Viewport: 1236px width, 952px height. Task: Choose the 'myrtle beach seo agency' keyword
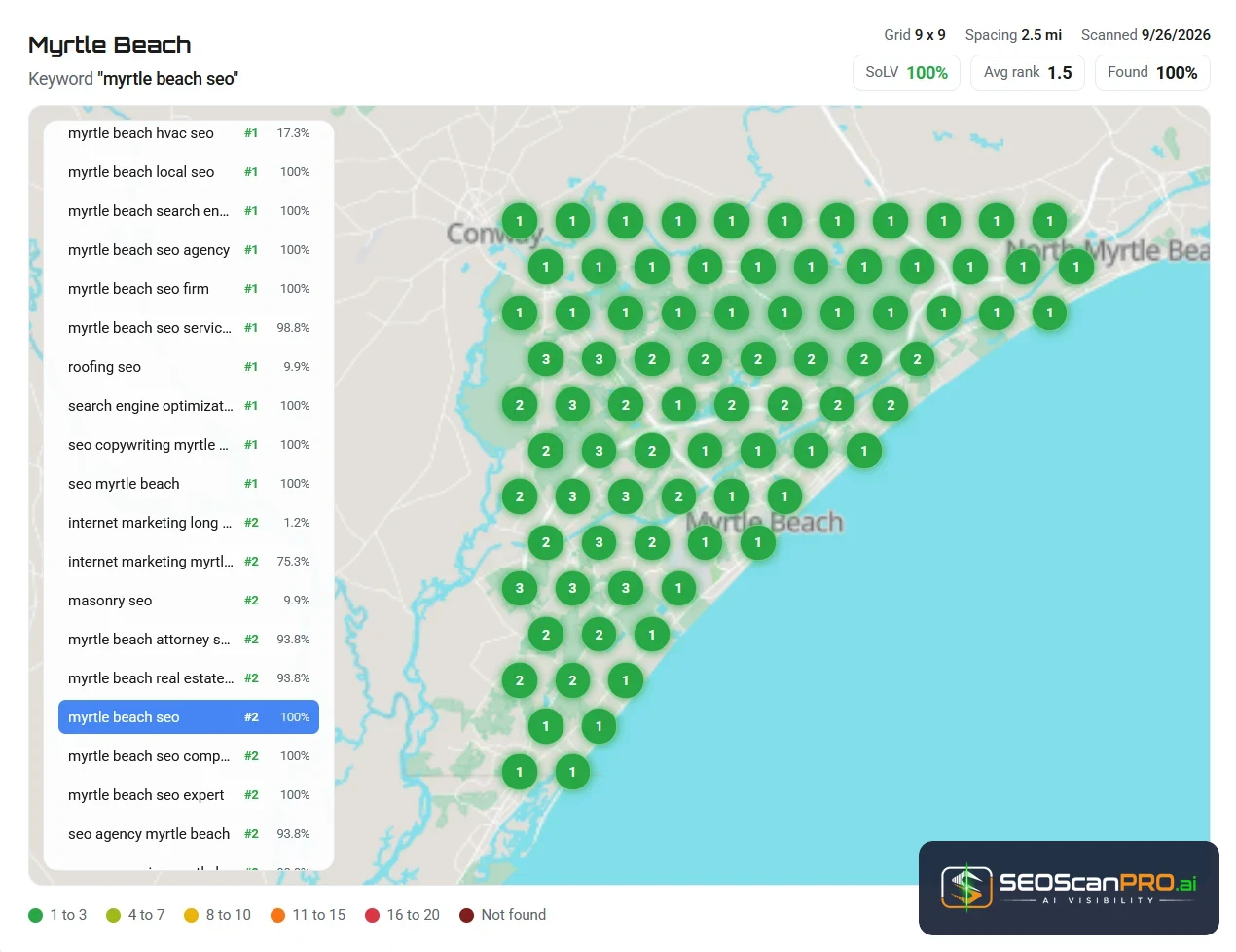click(x=189, y=250)
